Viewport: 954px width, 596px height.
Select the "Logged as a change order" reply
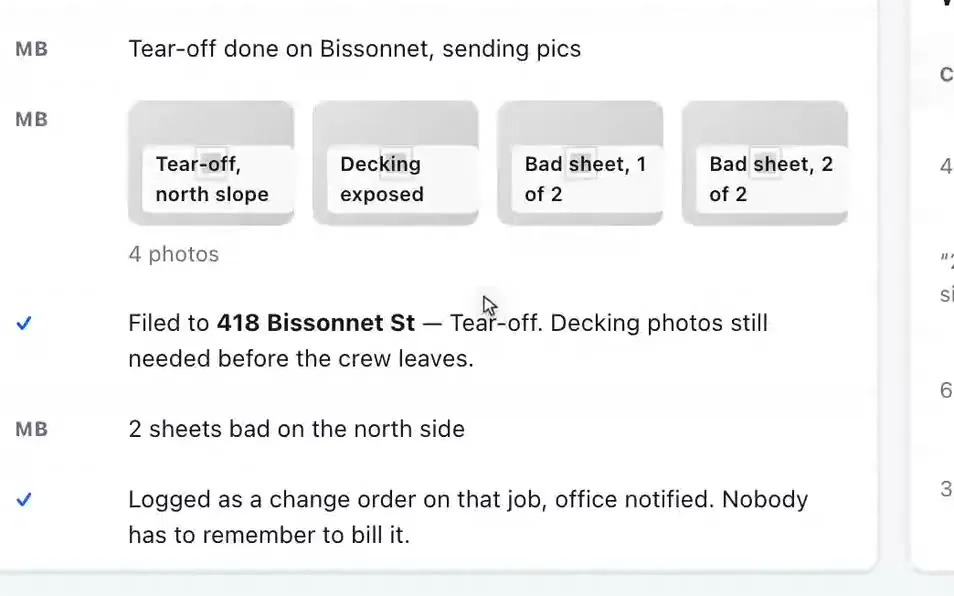pos(468,517)
